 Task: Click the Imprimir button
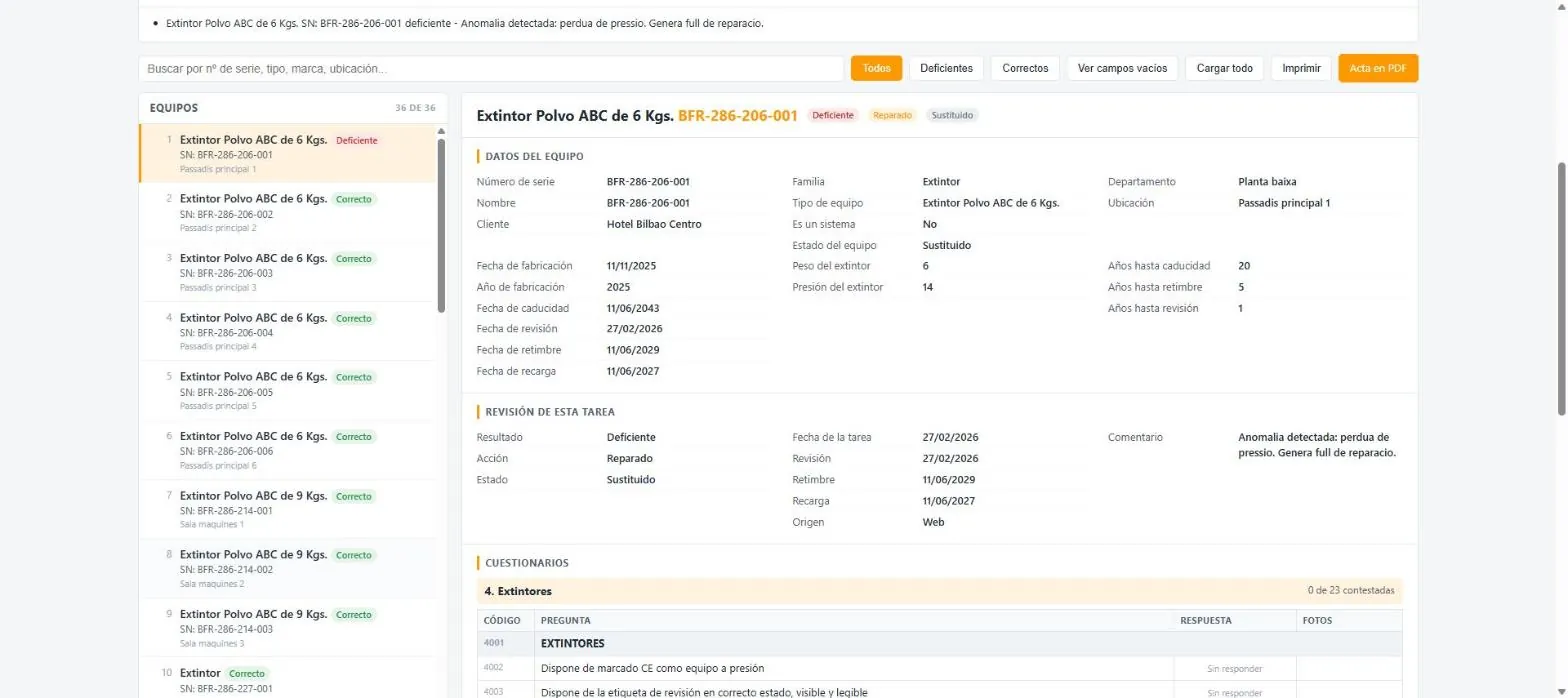point(1301,68)
